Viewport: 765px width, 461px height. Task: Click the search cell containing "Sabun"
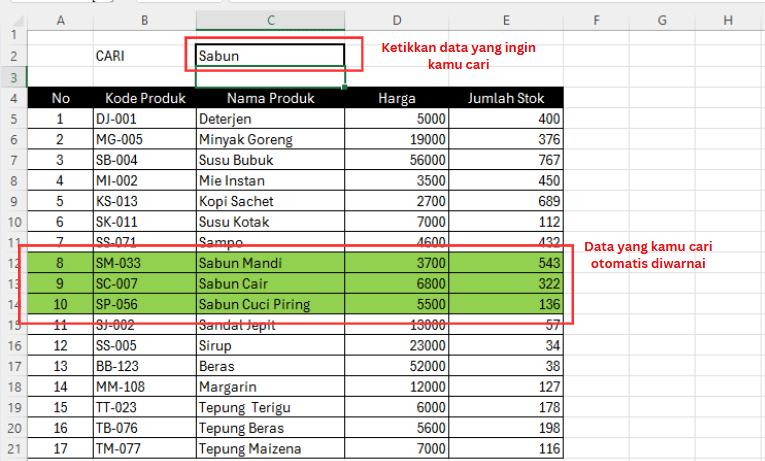(270, 56)
